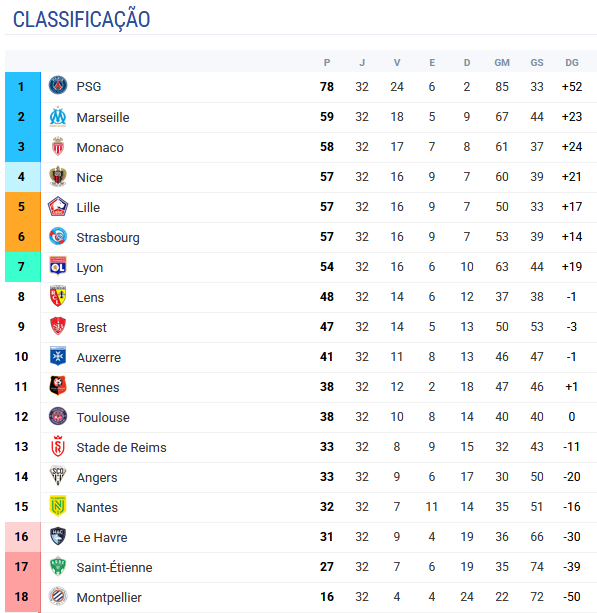The height and width of the screenshot is (613, 597).
Task: Click the Lille club crest
Action: (x=58, y=206)
